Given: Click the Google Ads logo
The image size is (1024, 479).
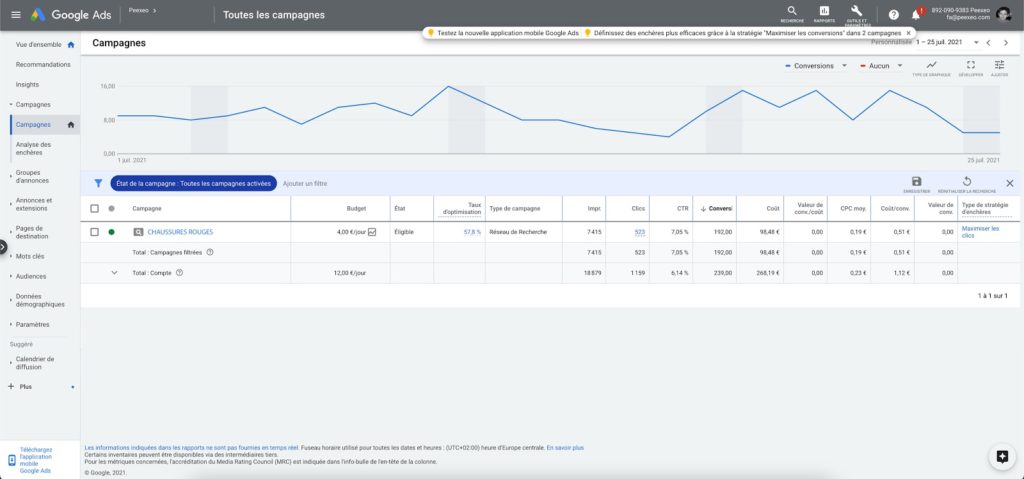Looking at the screenshot, I should [71, 15].
